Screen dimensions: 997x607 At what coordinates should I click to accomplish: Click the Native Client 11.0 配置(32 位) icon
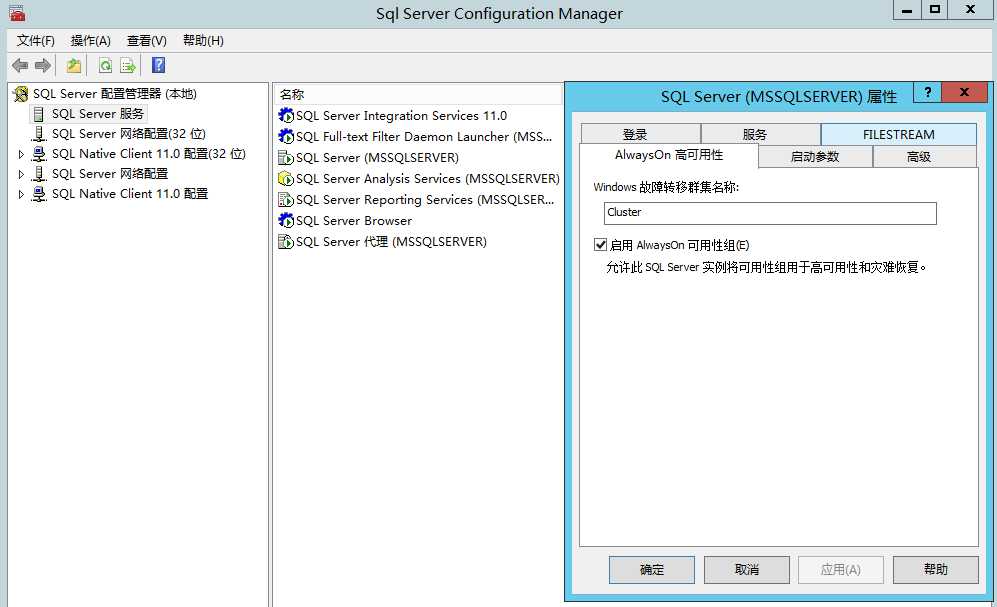(x=39, y=154)
